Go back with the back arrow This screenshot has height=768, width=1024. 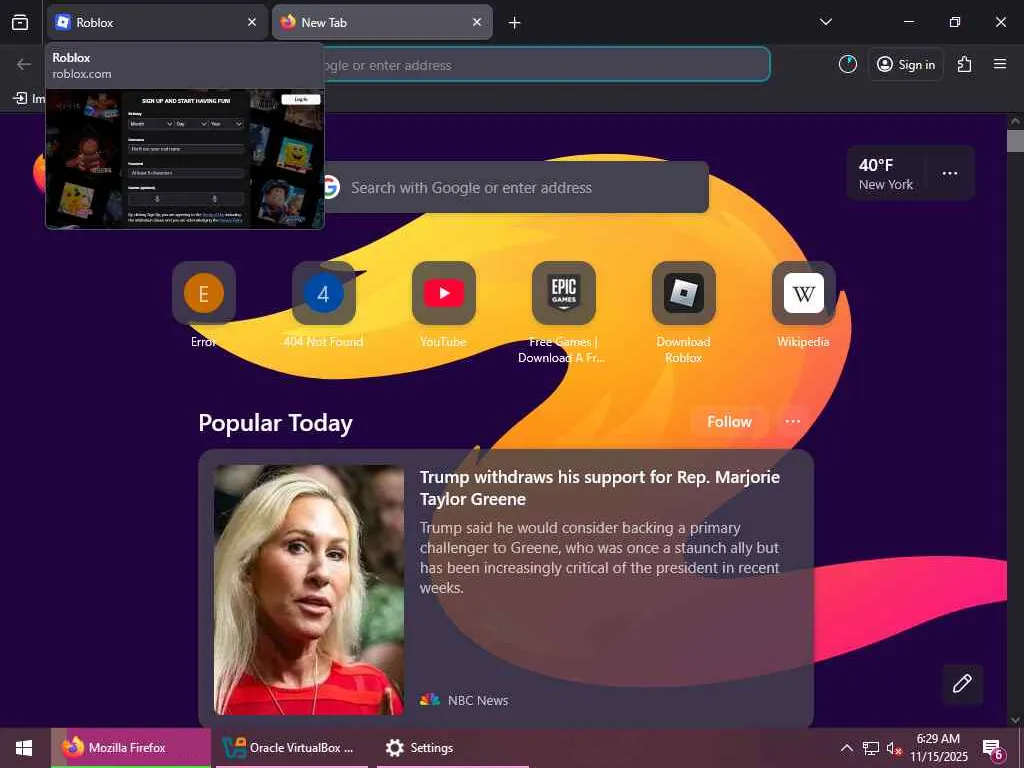pyautogui.click(x=24, y=64)
